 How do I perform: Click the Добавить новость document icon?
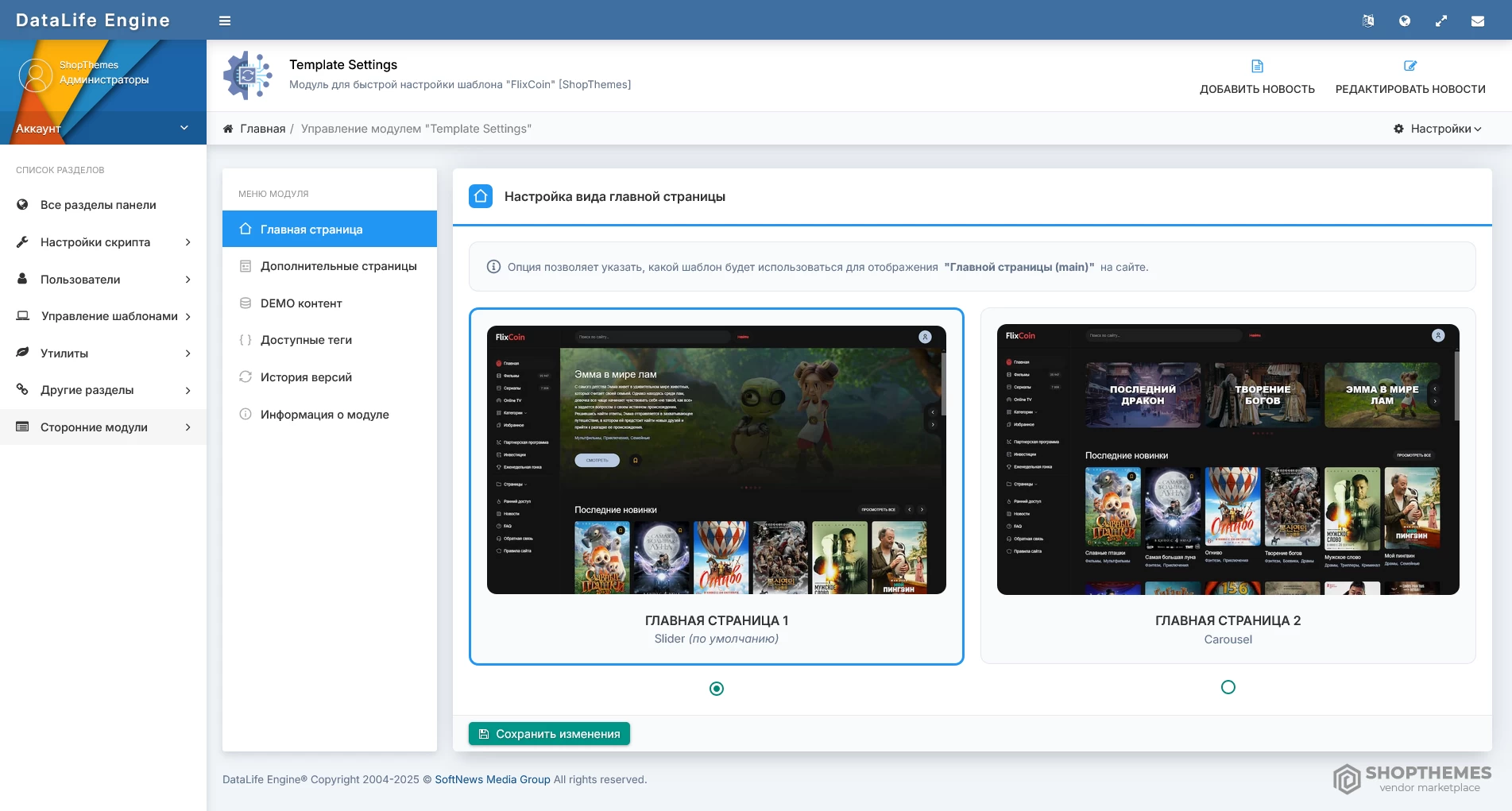point(1257,66)
